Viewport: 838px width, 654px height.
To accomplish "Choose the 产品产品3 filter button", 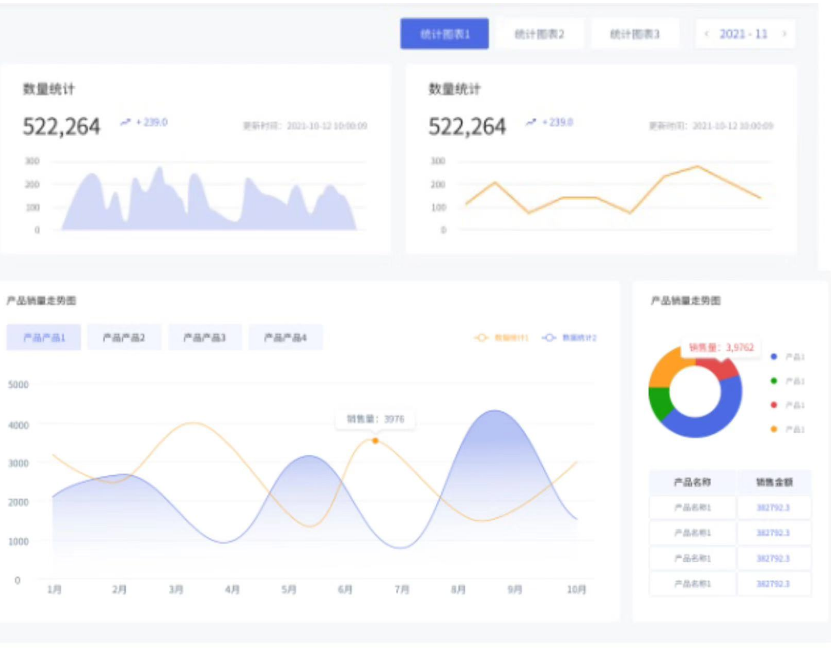I will pos(204,338).
